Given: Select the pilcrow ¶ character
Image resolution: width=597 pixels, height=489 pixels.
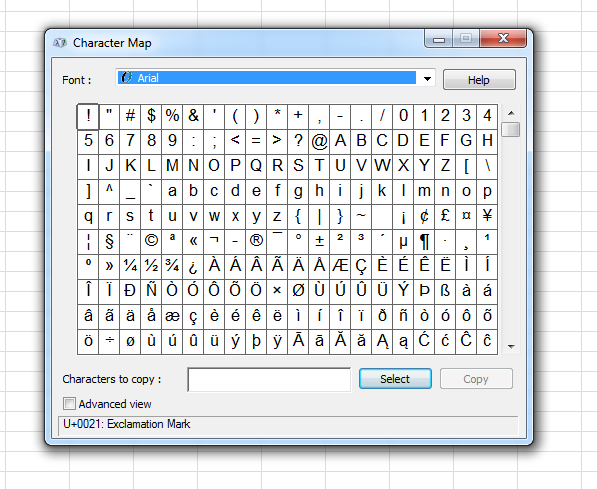Looking at the screenshot, I should point(424,241).
